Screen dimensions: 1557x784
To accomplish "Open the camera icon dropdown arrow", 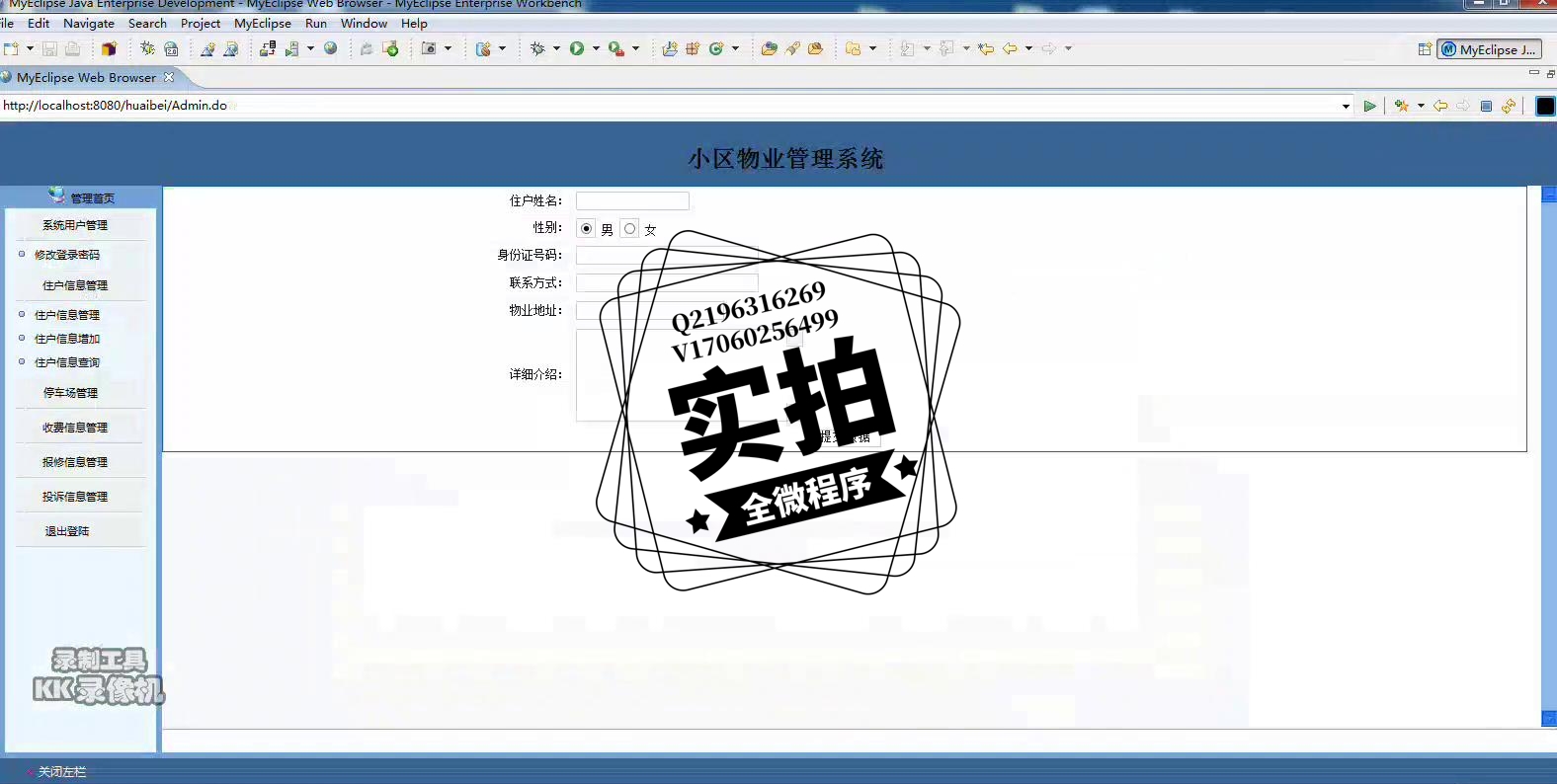I will (448, 48).
